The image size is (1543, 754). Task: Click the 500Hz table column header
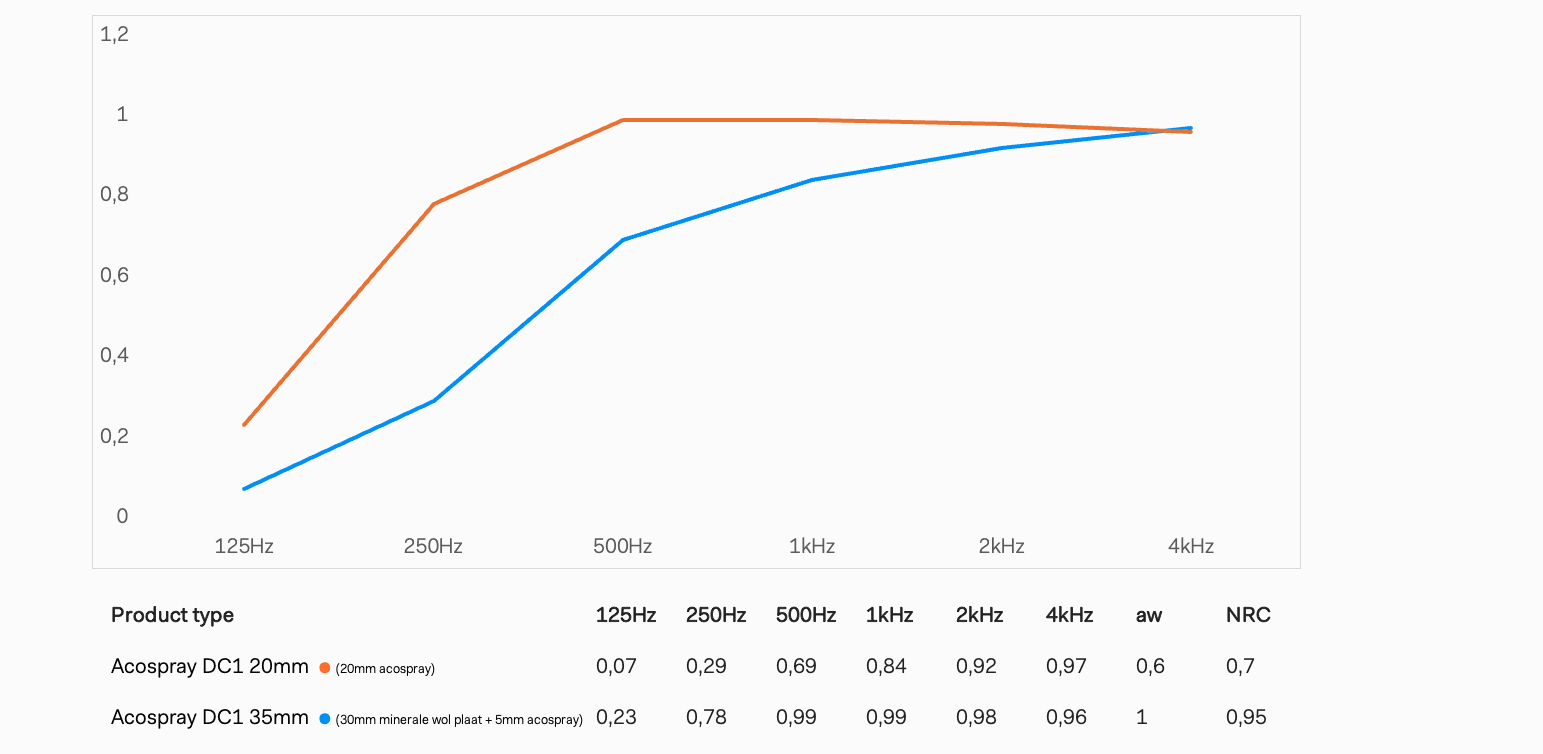click(805, 615)
